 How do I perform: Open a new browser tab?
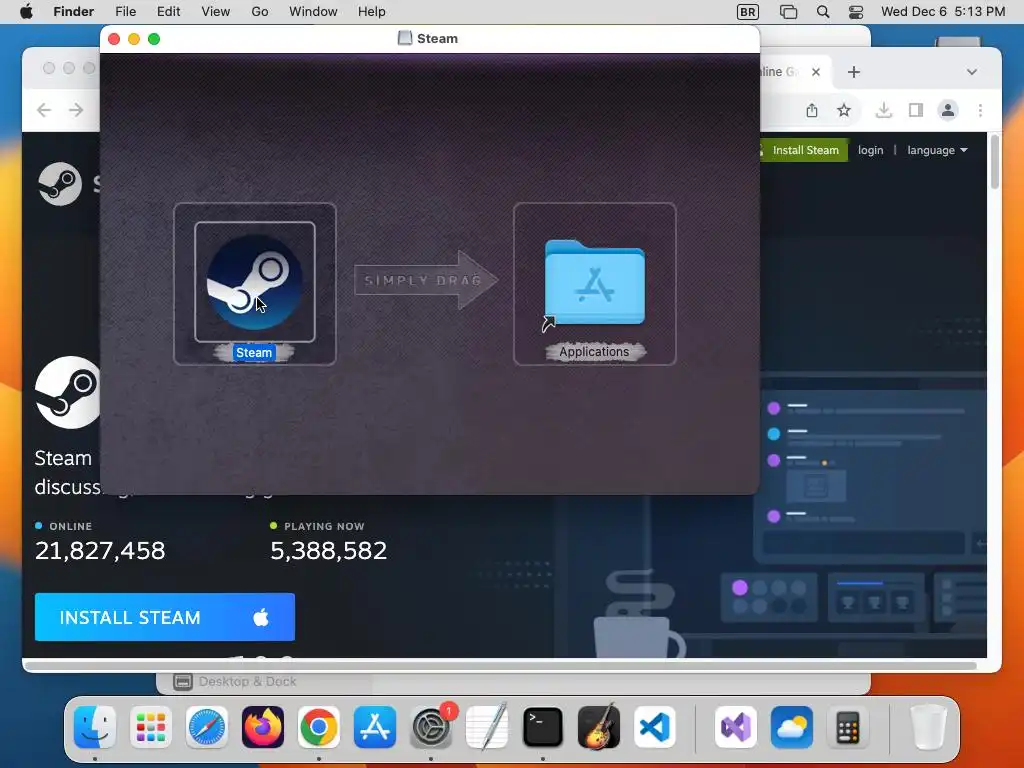click(x=854, y=72)
